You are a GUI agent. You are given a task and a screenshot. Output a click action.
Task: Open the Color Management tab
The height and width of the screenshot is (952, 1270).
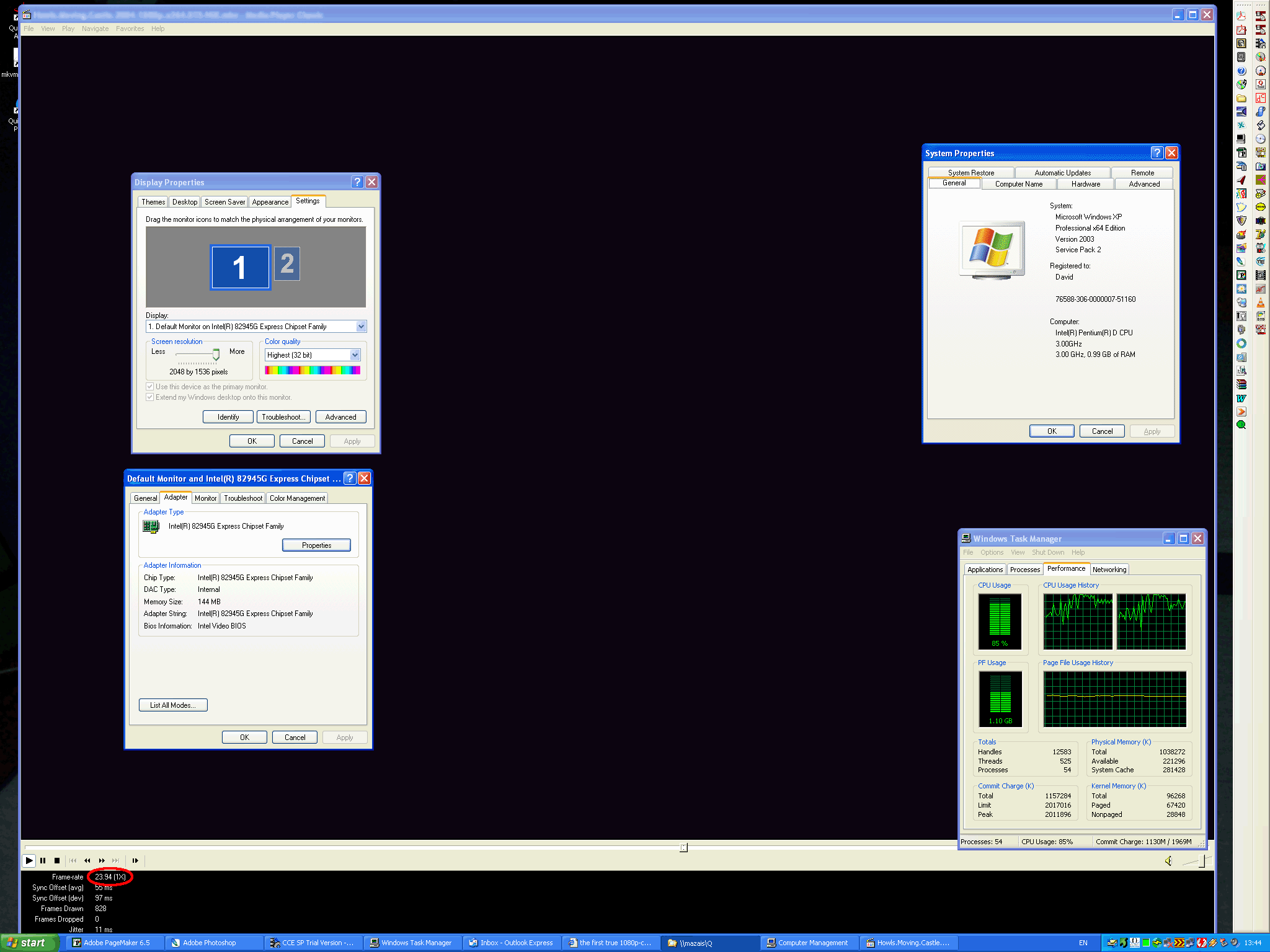click(x=297, y=498)
